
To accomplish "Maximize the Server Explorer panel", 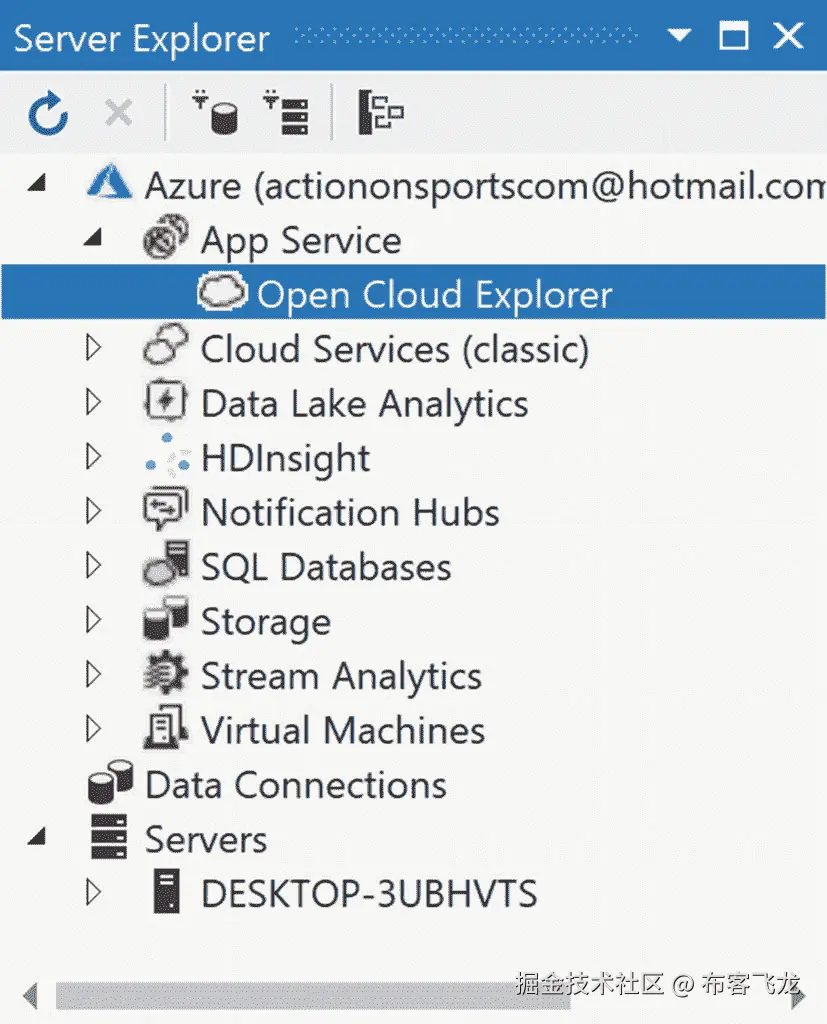I will [x=734, y=35].
